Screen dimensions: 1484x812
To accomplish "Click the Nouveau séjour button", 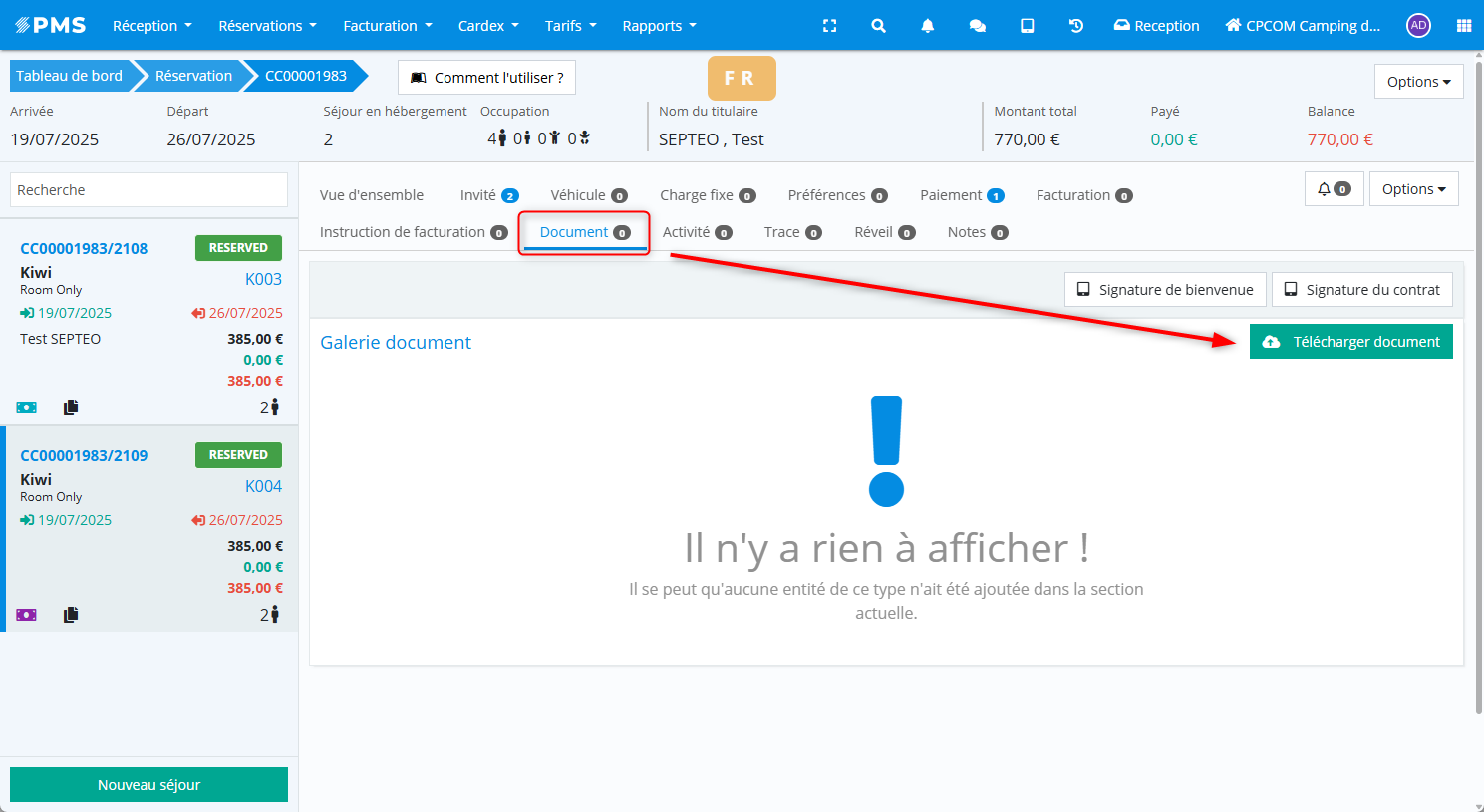I will 148,785.
